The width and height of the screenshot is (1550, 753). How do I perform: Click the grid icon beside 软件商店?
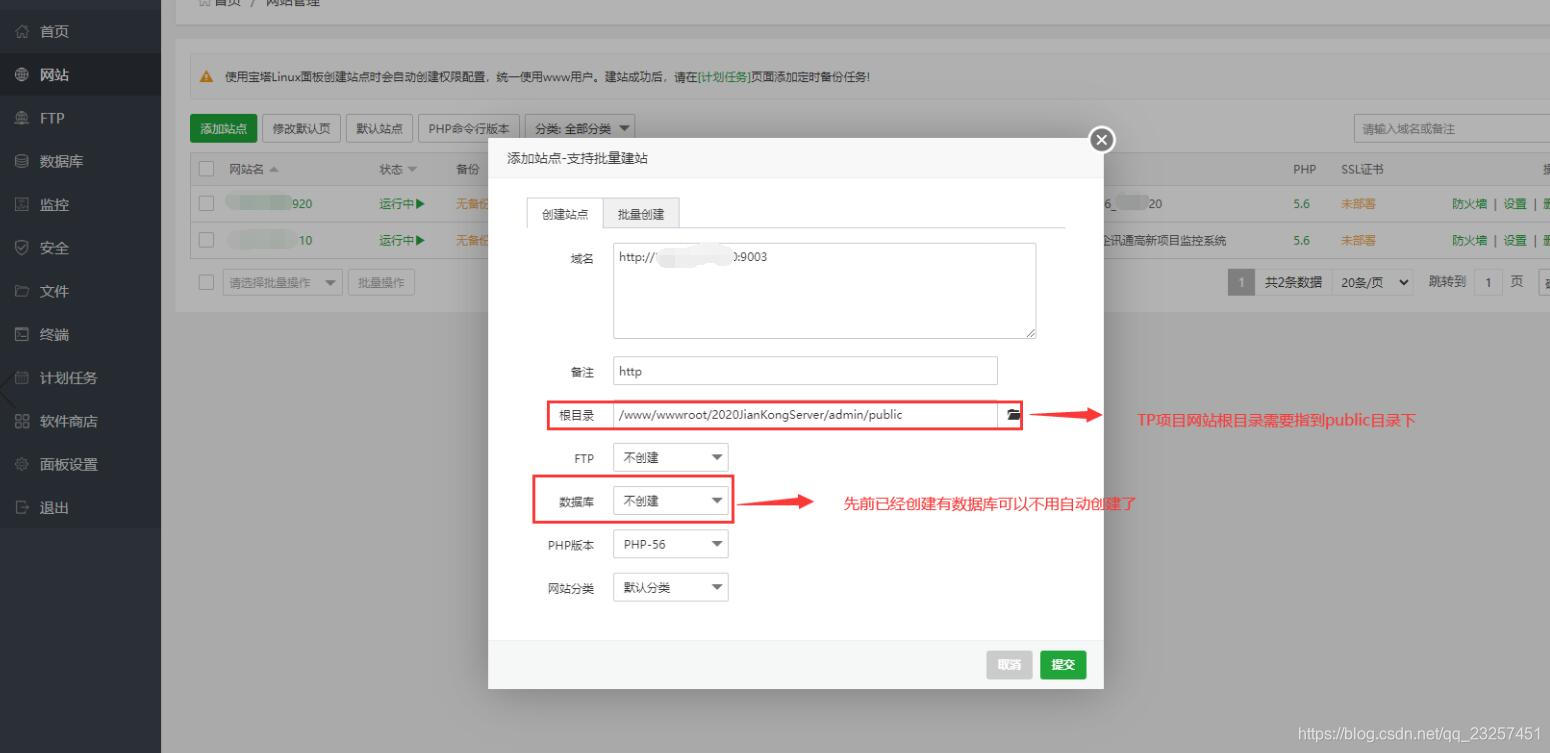point(23,421)
